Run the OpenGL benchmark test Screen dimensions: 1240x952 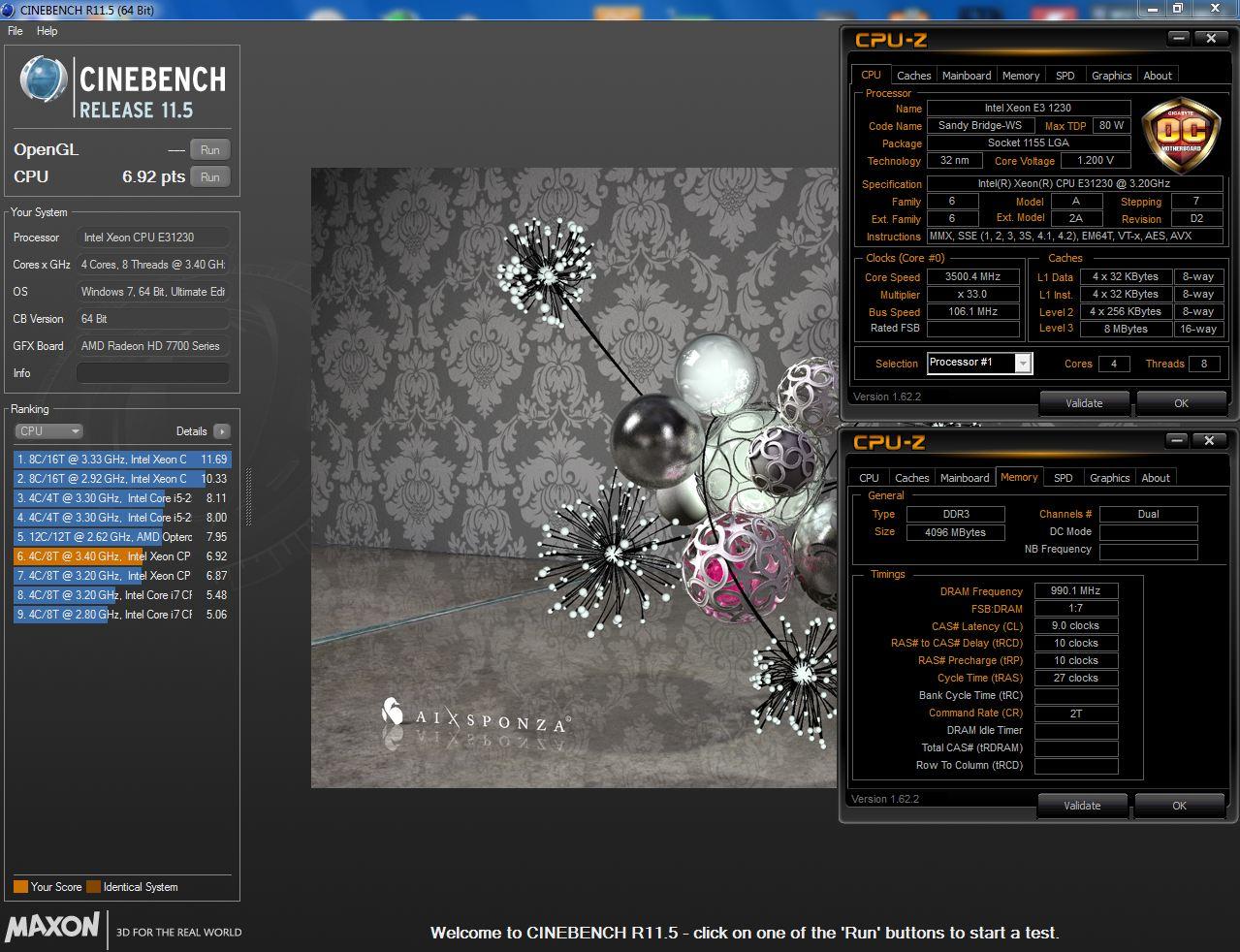210,150
